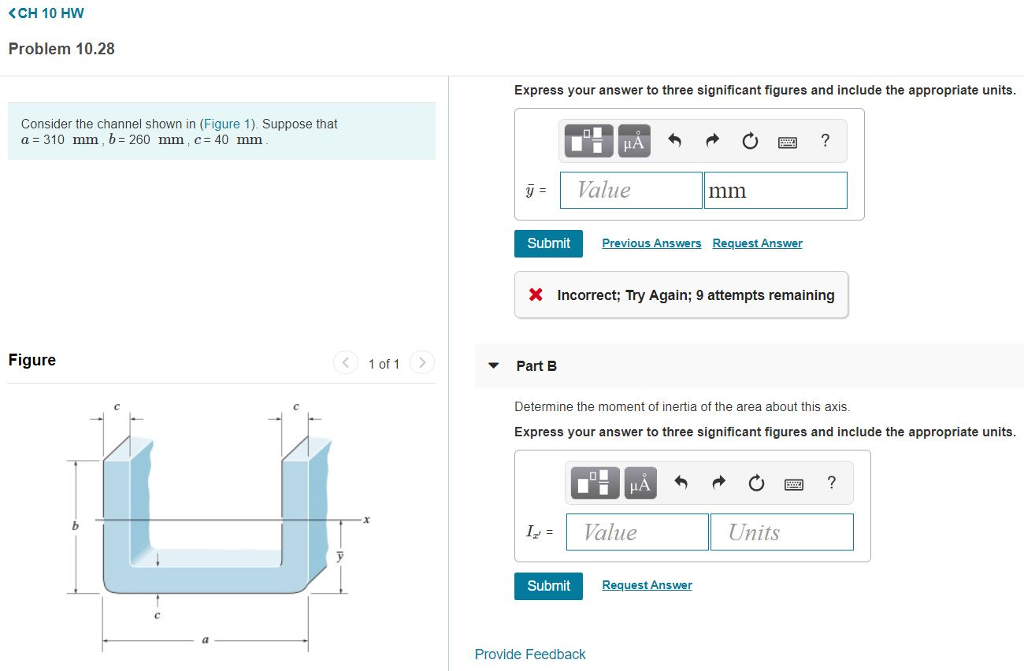Open the keyboard shortcuts icon in Part A
The image size is (1024, 671).
(x=787, y=141)
